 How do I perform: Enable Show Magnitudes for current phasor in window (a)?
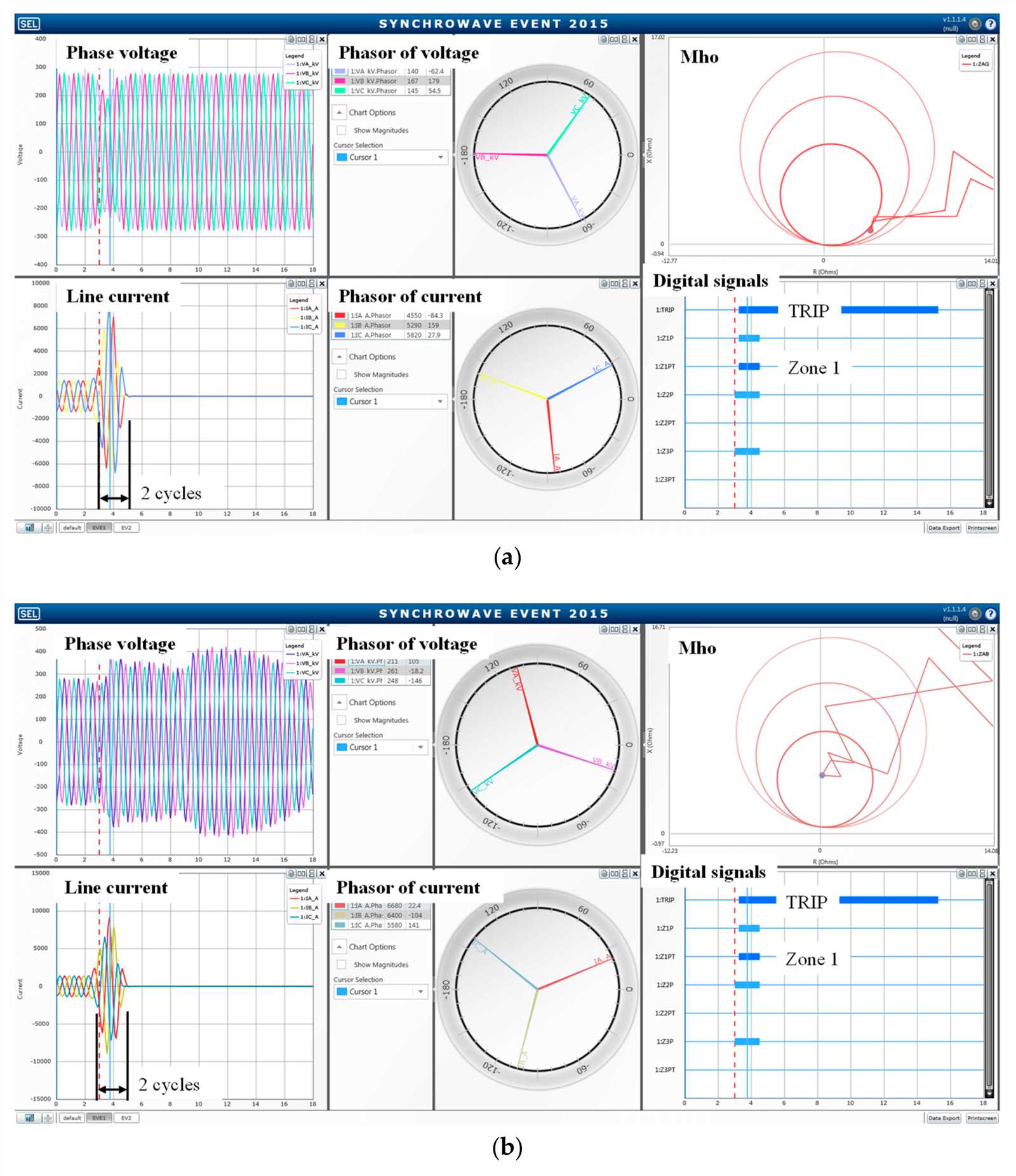(342, 375)
